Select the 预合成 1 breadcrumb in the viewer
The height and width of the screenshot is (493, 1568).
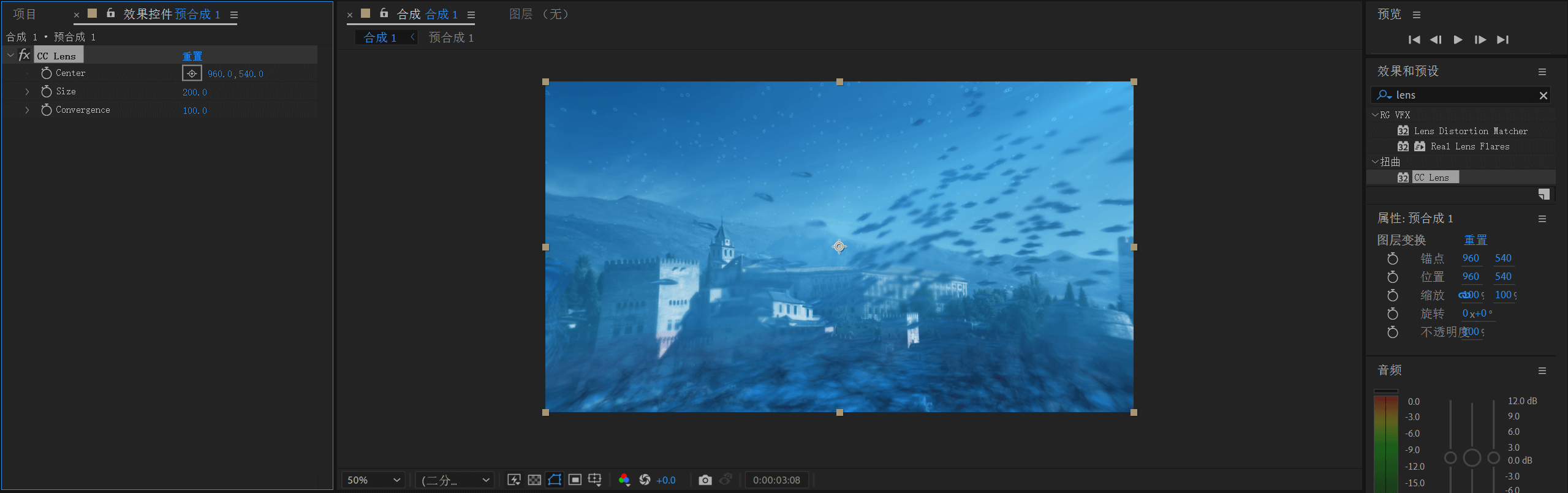click(x=451, y=38)
